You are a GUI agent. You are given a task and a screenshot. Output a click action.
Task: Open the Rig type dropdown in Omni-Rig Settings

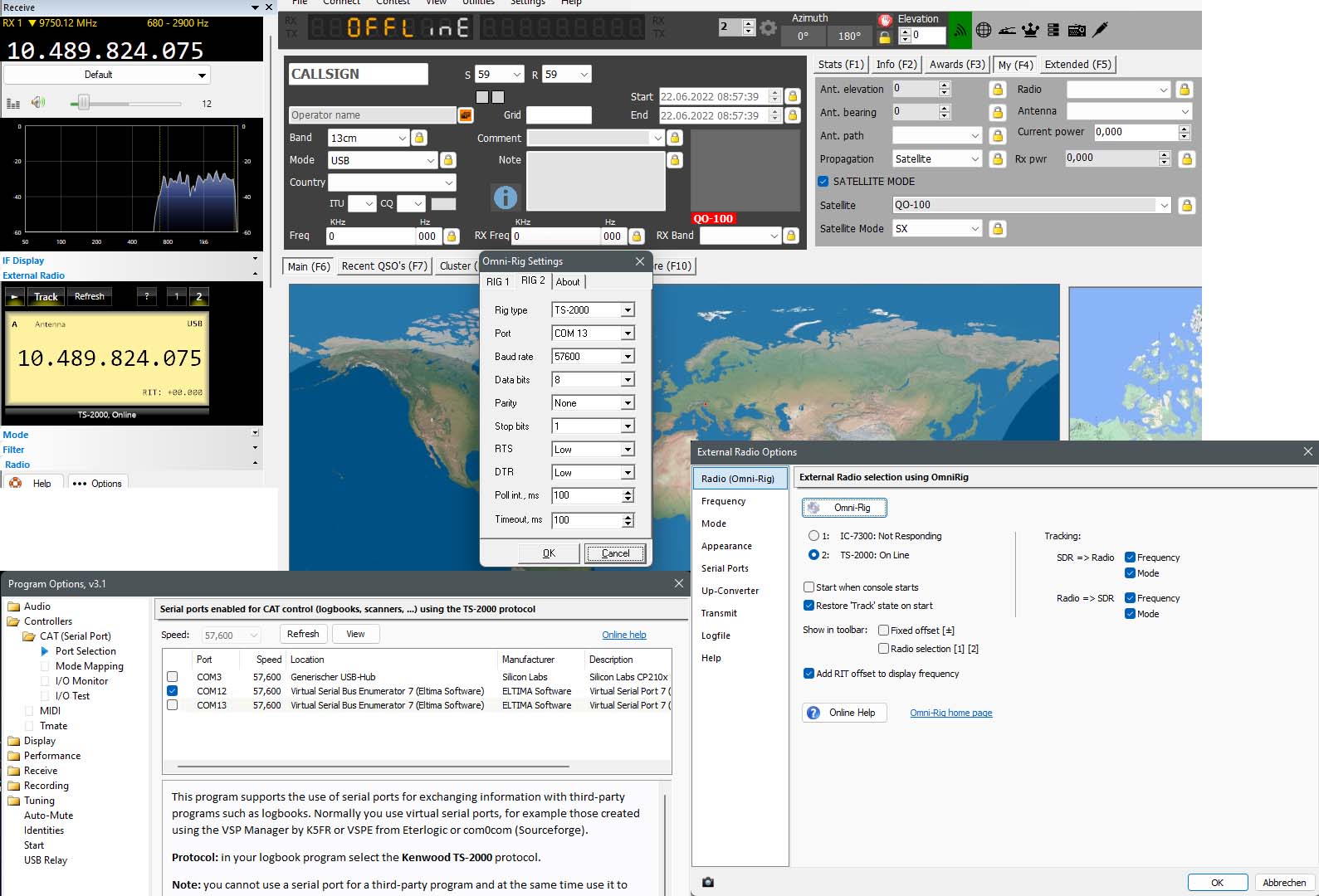point(628,310)
